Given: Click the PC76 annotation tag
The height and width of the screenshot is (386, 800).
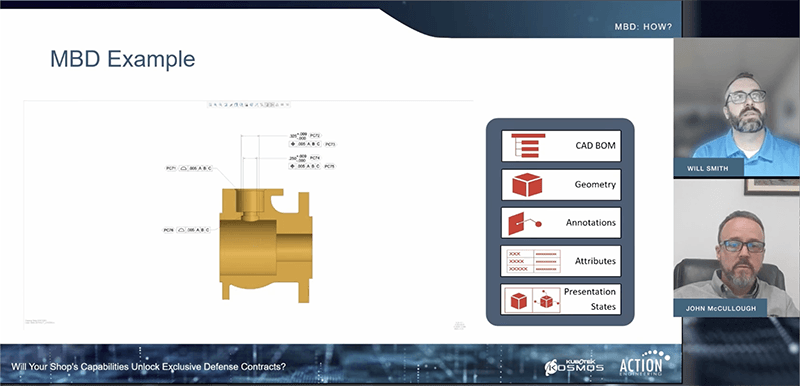Looking at the screenshot, I should click(168, 230).
